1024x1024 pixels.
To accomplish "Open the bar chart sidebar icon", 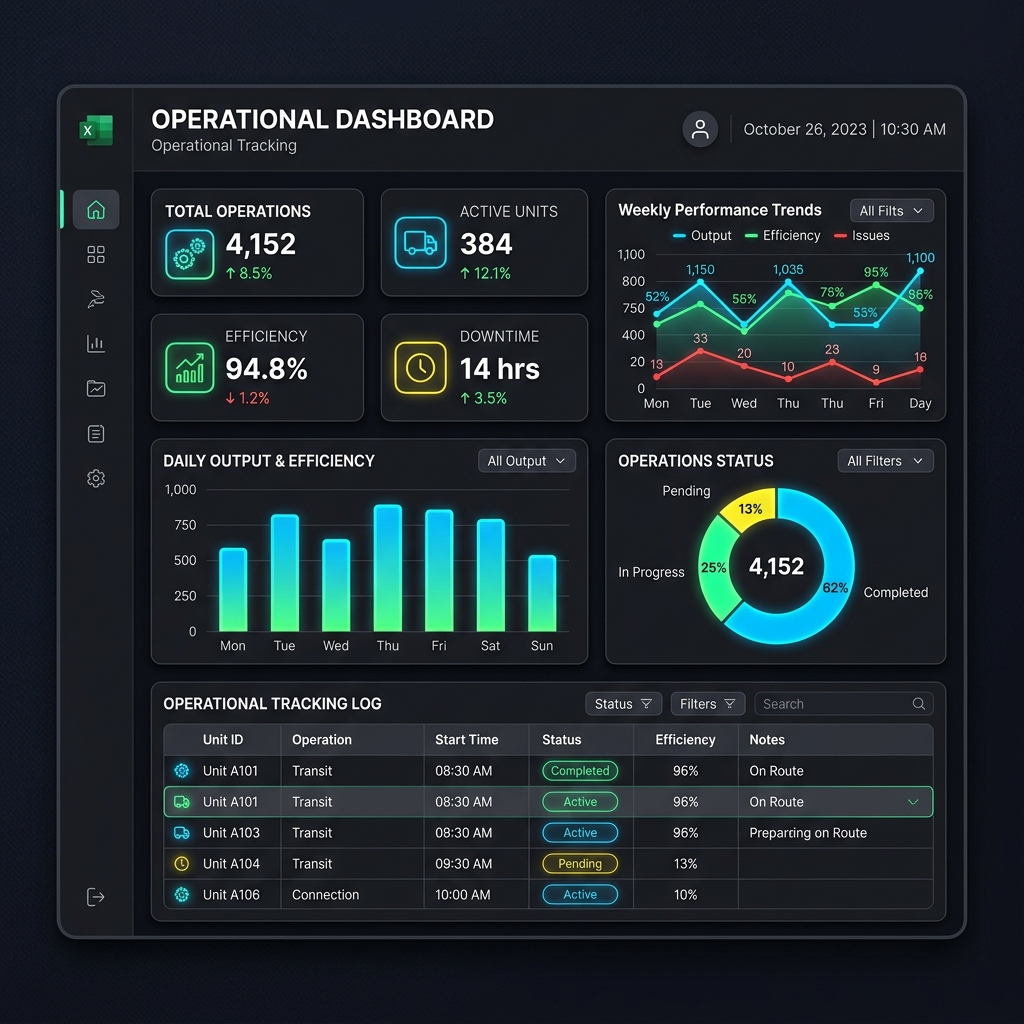I will [96, 344].
